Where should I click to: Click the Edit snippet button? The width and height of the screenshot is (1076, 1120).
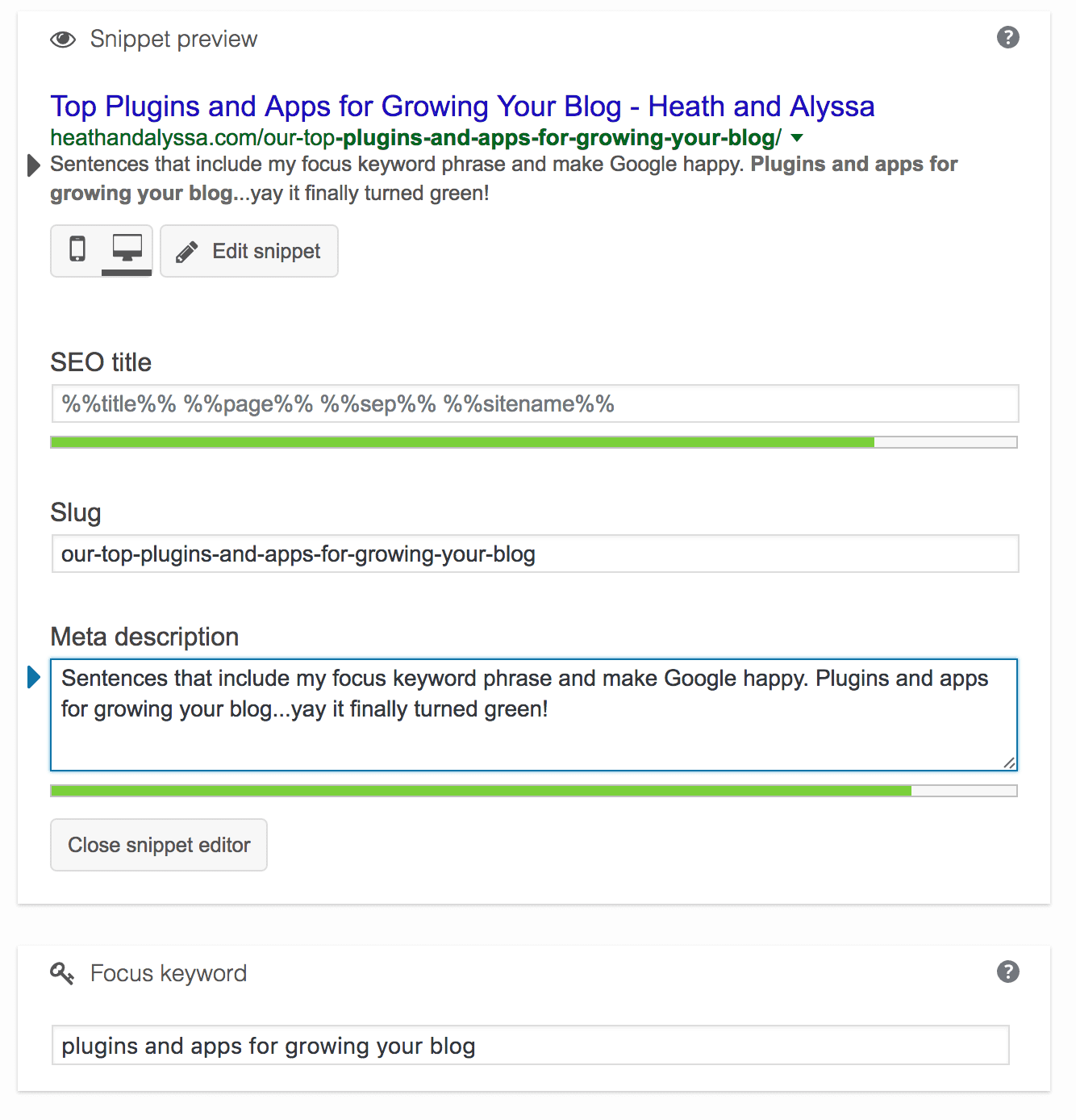point(248,250)
